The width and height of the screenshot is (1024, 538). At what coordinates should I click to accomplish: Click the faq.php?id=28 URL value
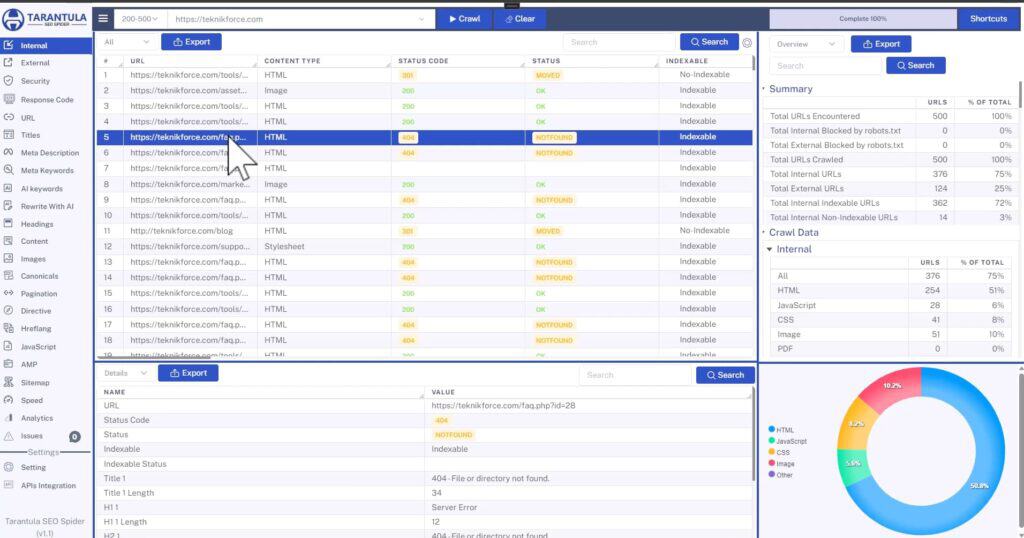click(x=504, y=405)
